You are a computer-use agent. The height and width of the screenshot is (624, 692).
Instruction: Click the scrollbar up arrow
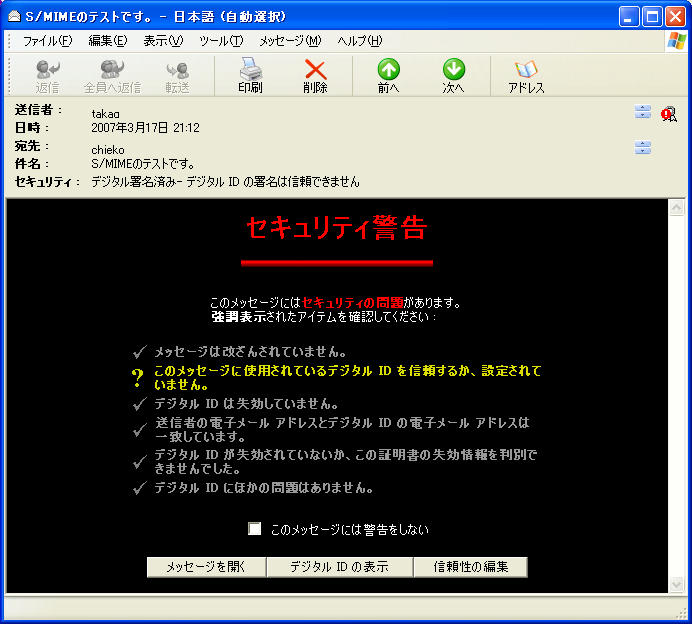[x=676, y=207]
